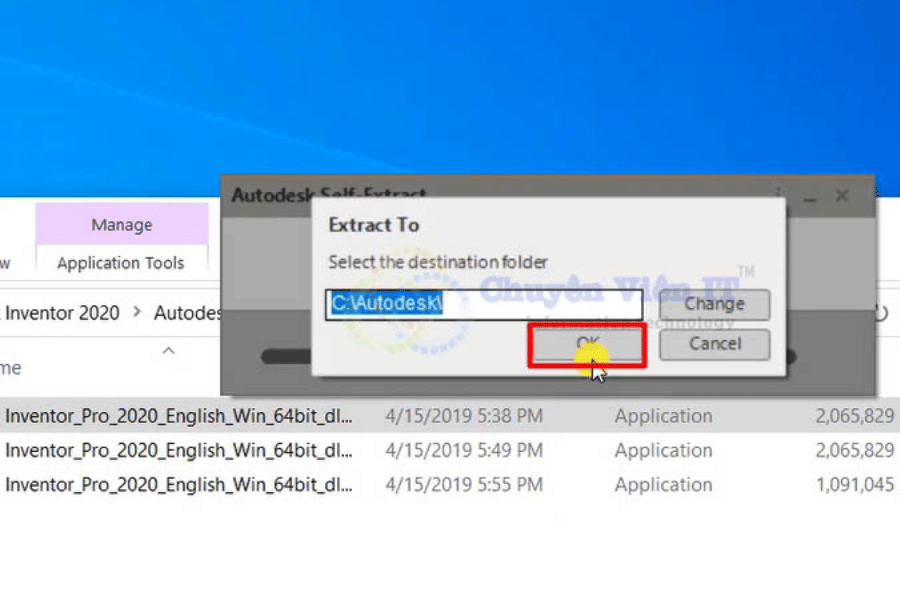Click the Autodesk folder breadcrumb segment

187,313
